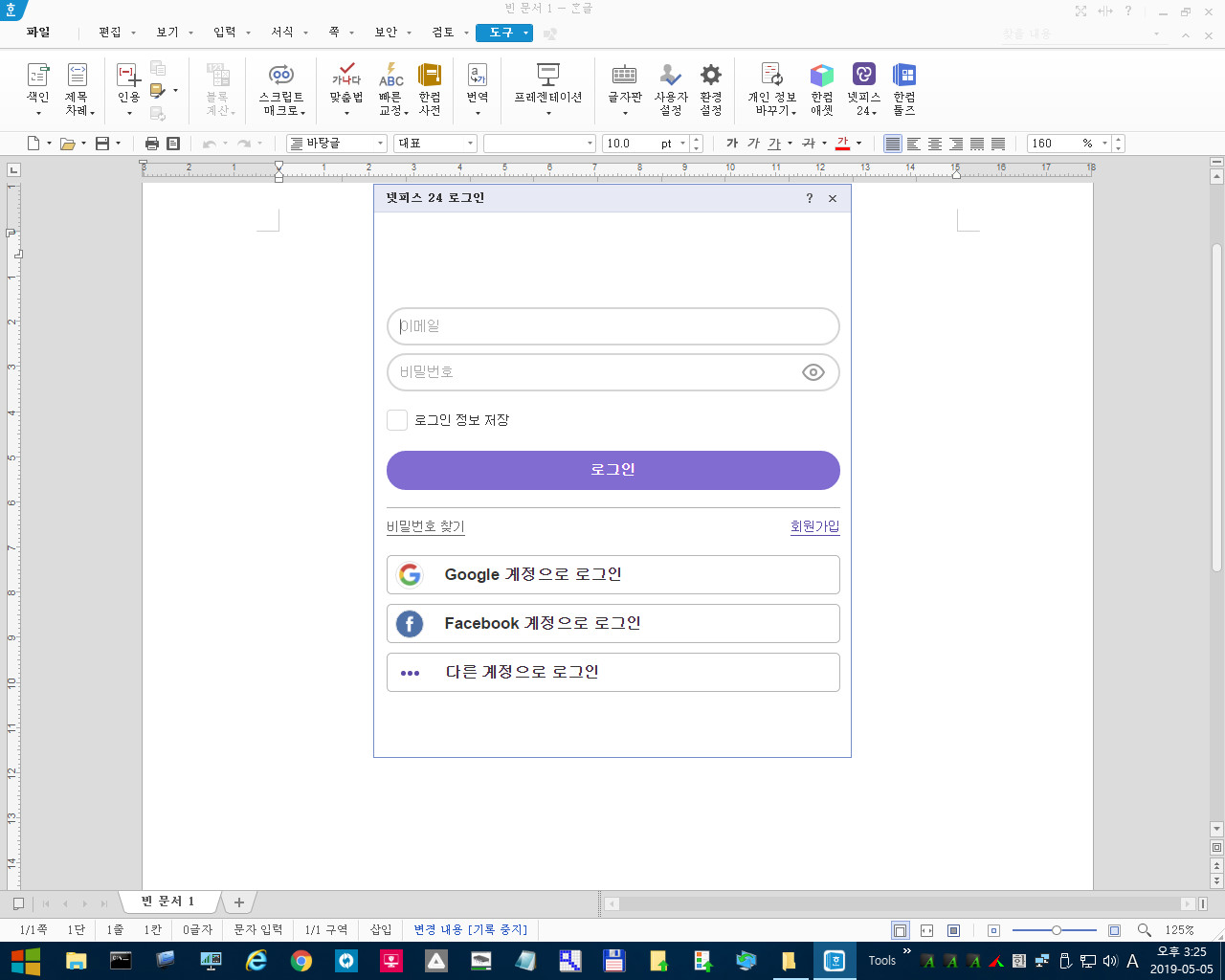This screenshot has width=1225, height=980.
Task: Click the purple 로그인 button
Action: pyautogui.click(x=613, y=470)
